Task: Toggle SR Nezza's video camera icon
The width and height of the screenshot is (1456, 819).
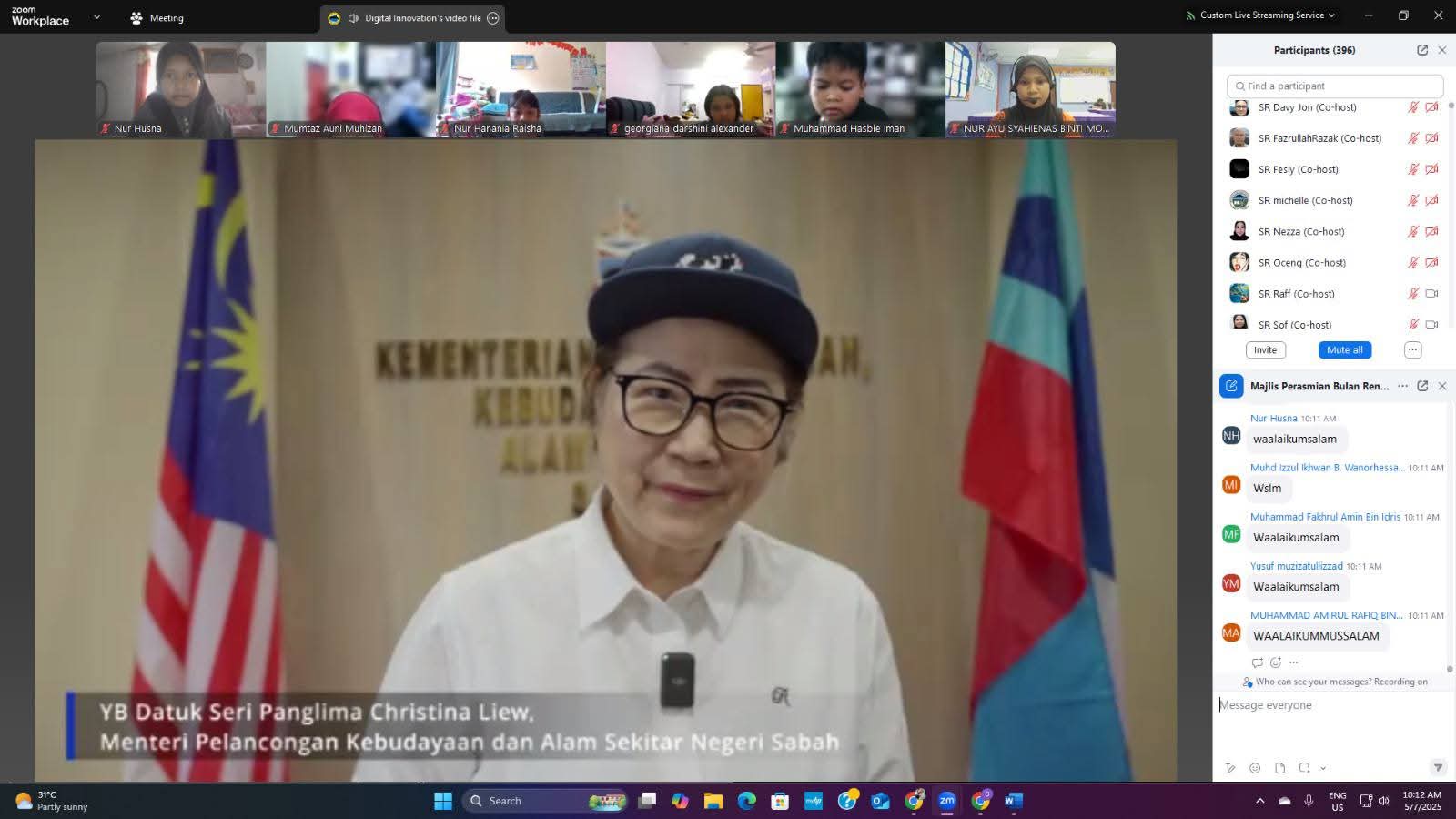Action: point(1431,231)
